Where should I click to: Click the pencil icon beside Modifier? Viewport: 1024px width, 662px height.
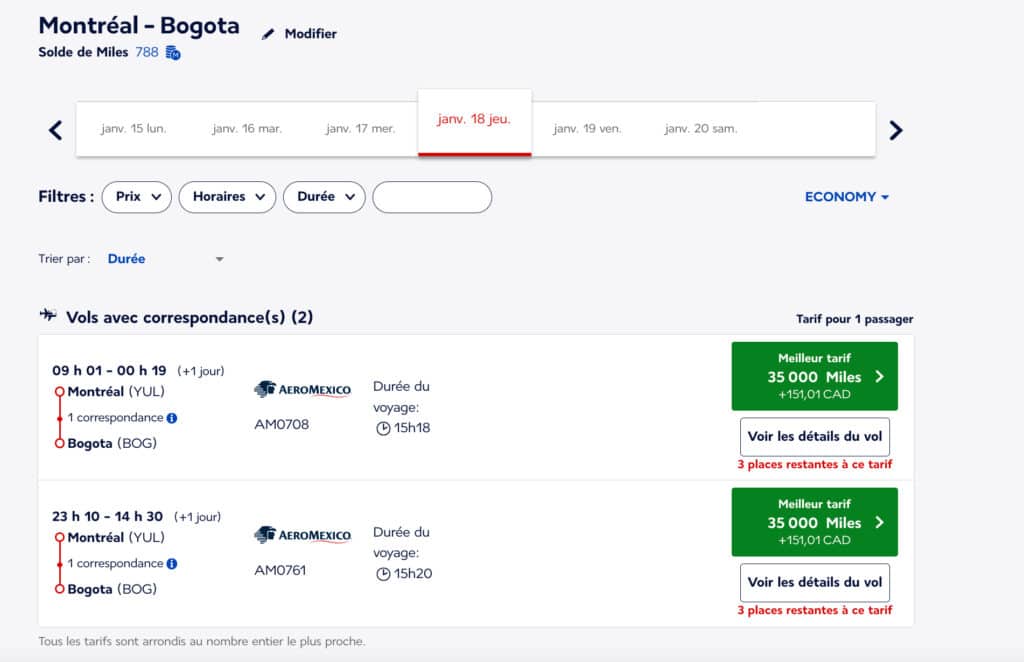coord(267,34)
